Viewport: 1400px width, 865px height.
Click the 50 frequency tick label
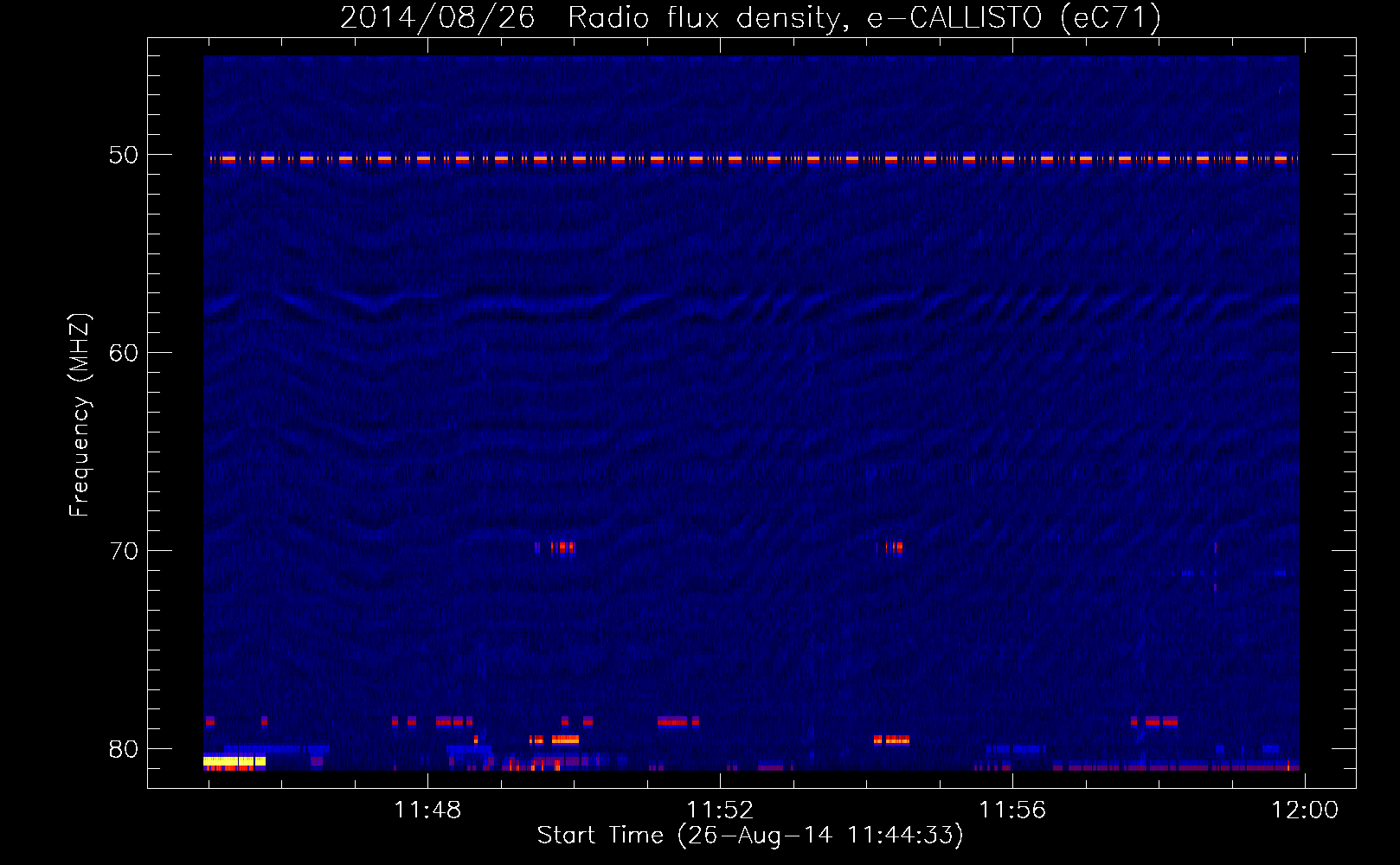click(124, 155)
